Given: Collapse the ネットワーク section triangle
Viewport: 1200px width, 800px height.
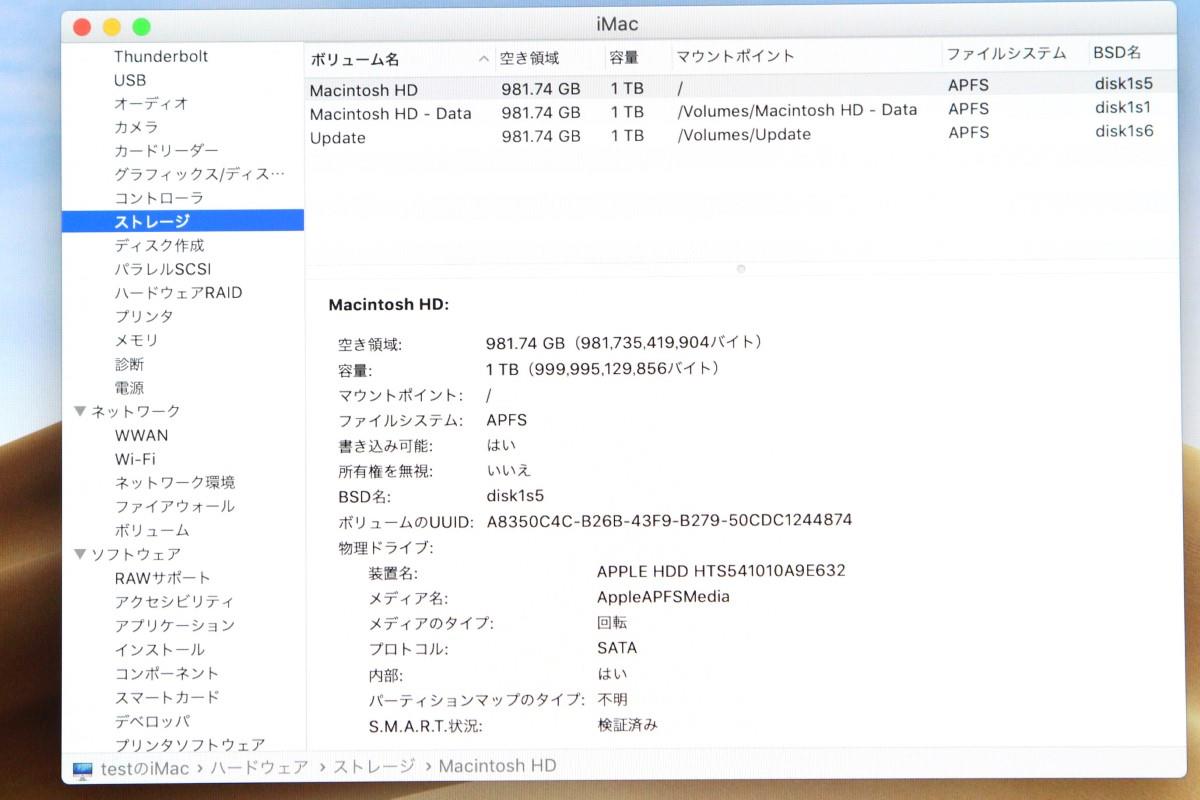Looking at the screenshot, I should [x=81, y=410].
